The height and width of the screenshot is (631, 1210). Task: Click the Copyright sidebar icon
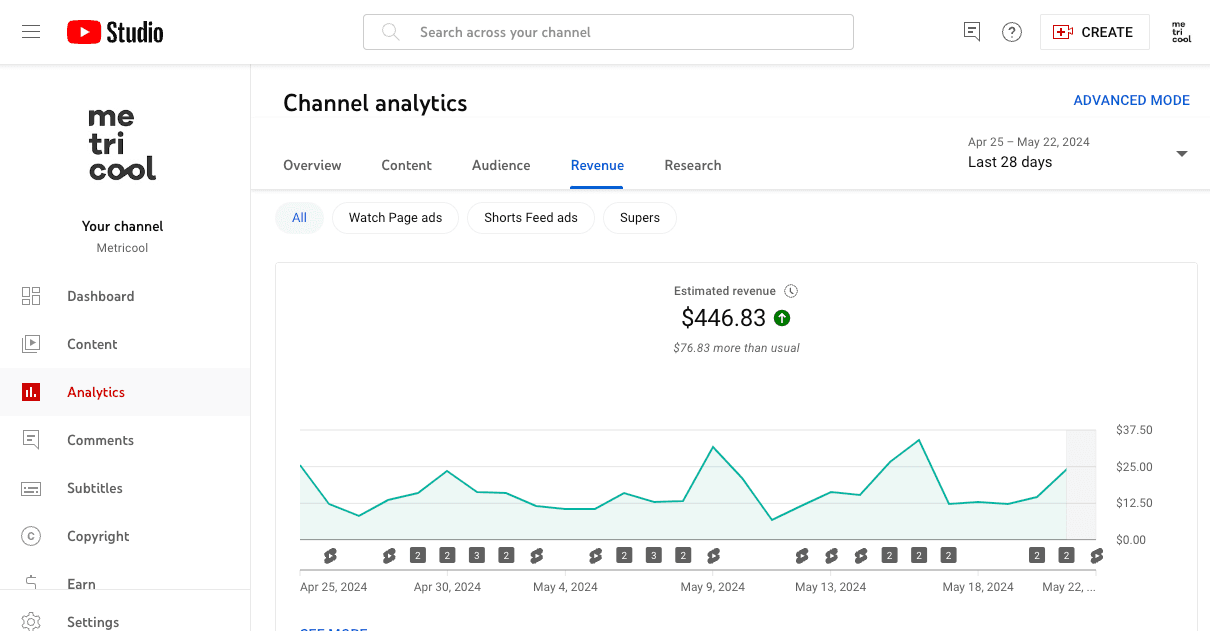click(30, 536)
